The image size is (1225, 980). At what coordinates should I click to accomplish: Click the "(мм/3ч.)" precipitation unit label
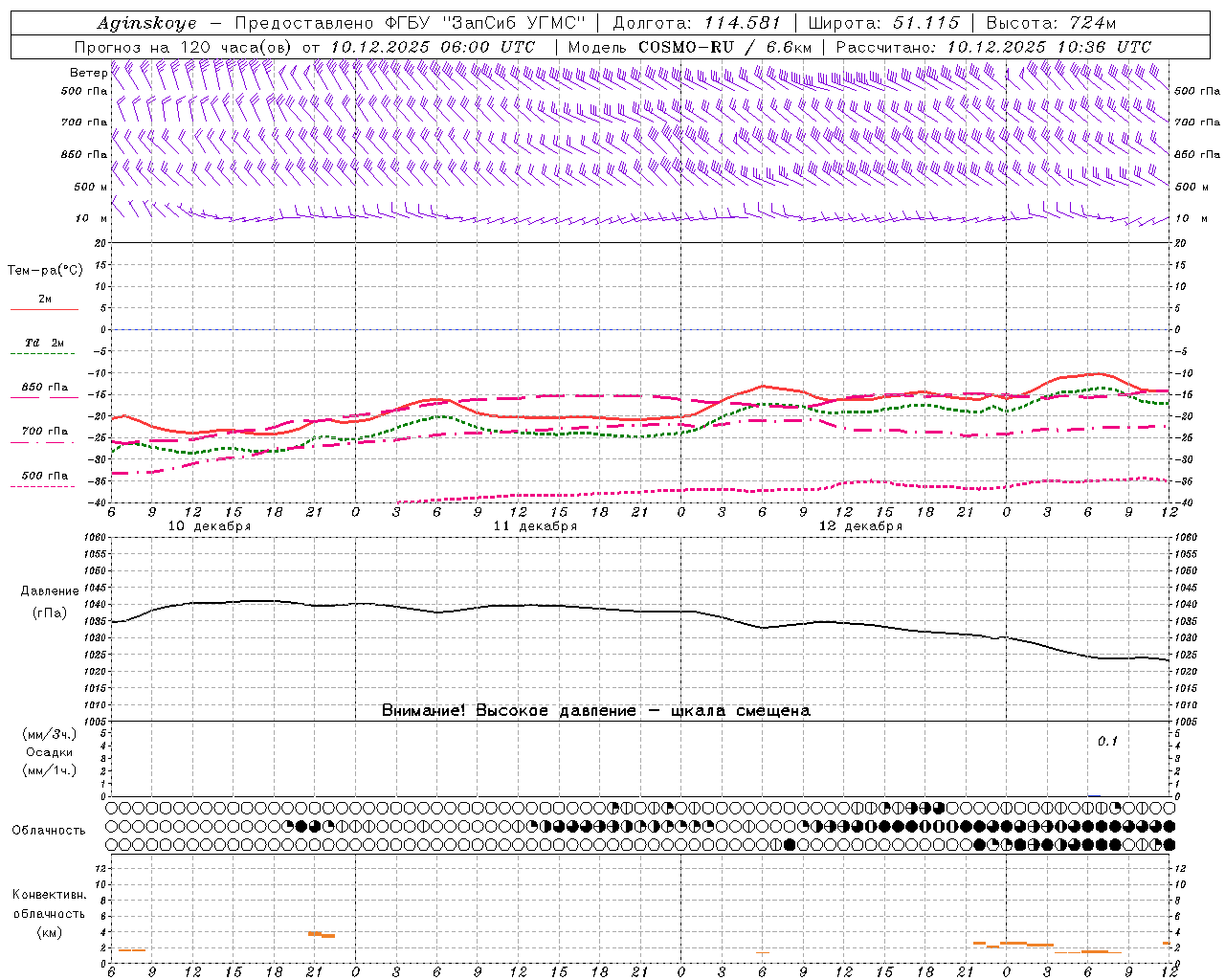point(50,734)
